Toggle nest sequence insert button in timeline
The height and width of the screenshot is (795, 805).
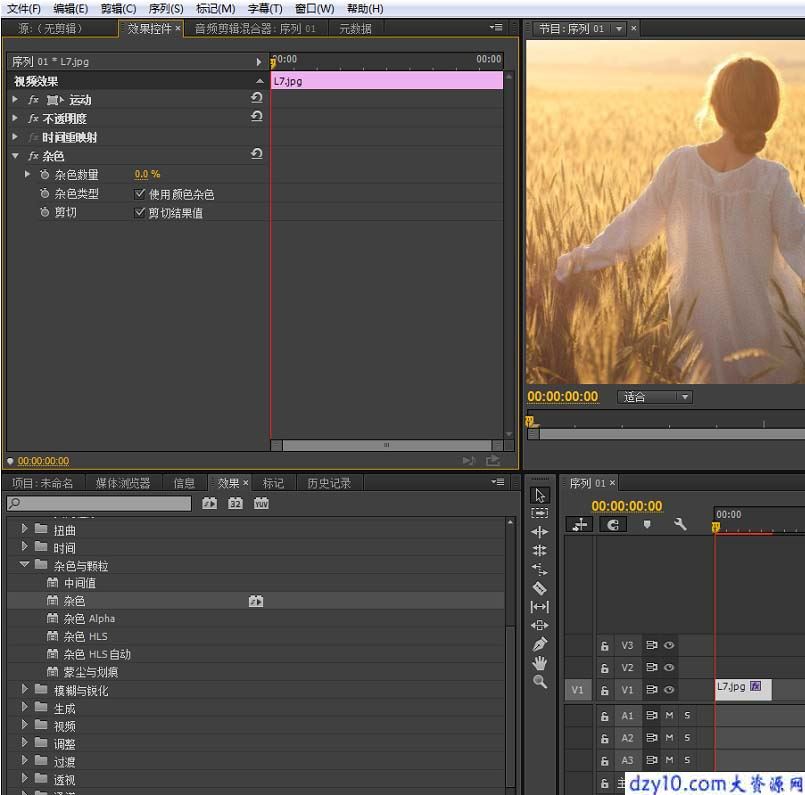point(580,525)
